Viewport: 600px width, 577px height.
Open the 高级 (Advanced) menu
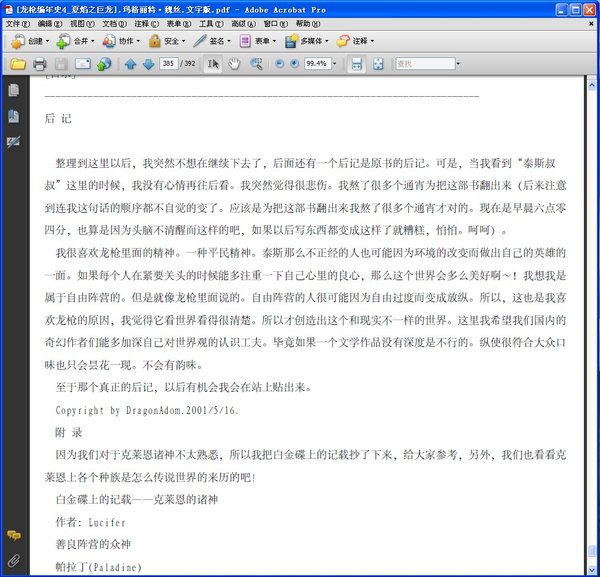(x=243, y=24)
